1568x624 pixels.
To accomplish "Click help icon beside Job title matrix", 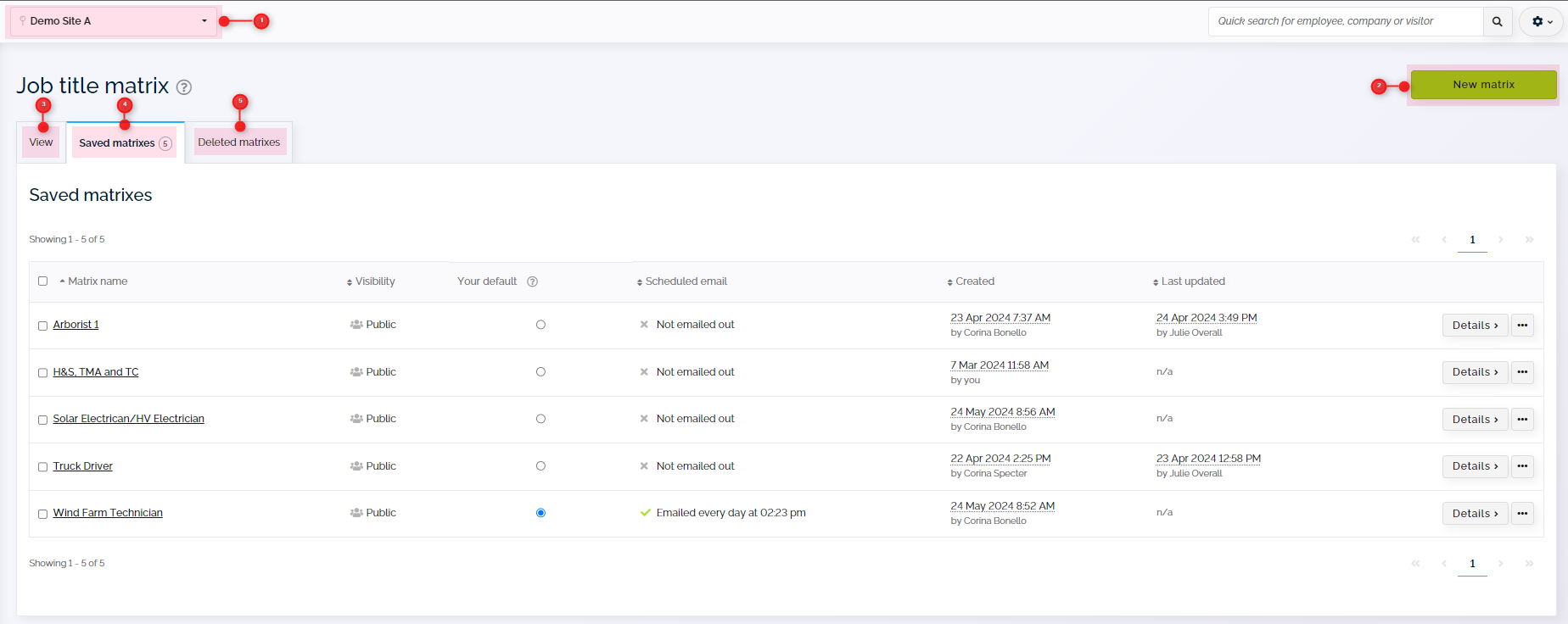I will 184,86.
